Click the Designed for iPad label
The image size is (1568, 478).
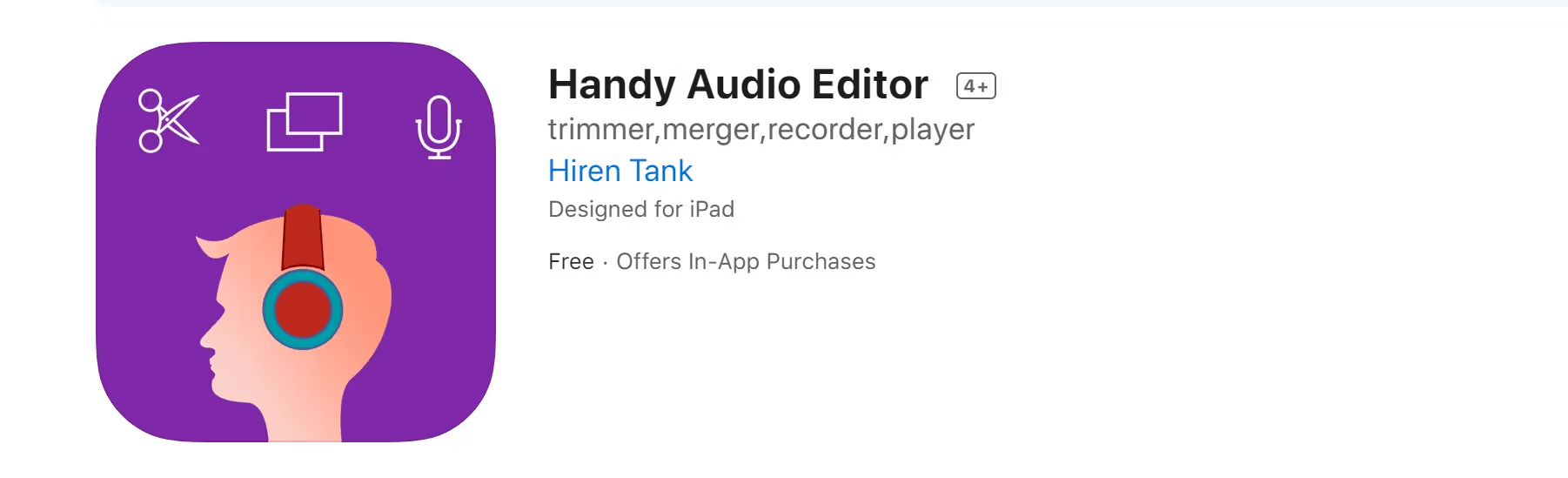[x=641, y=209]
